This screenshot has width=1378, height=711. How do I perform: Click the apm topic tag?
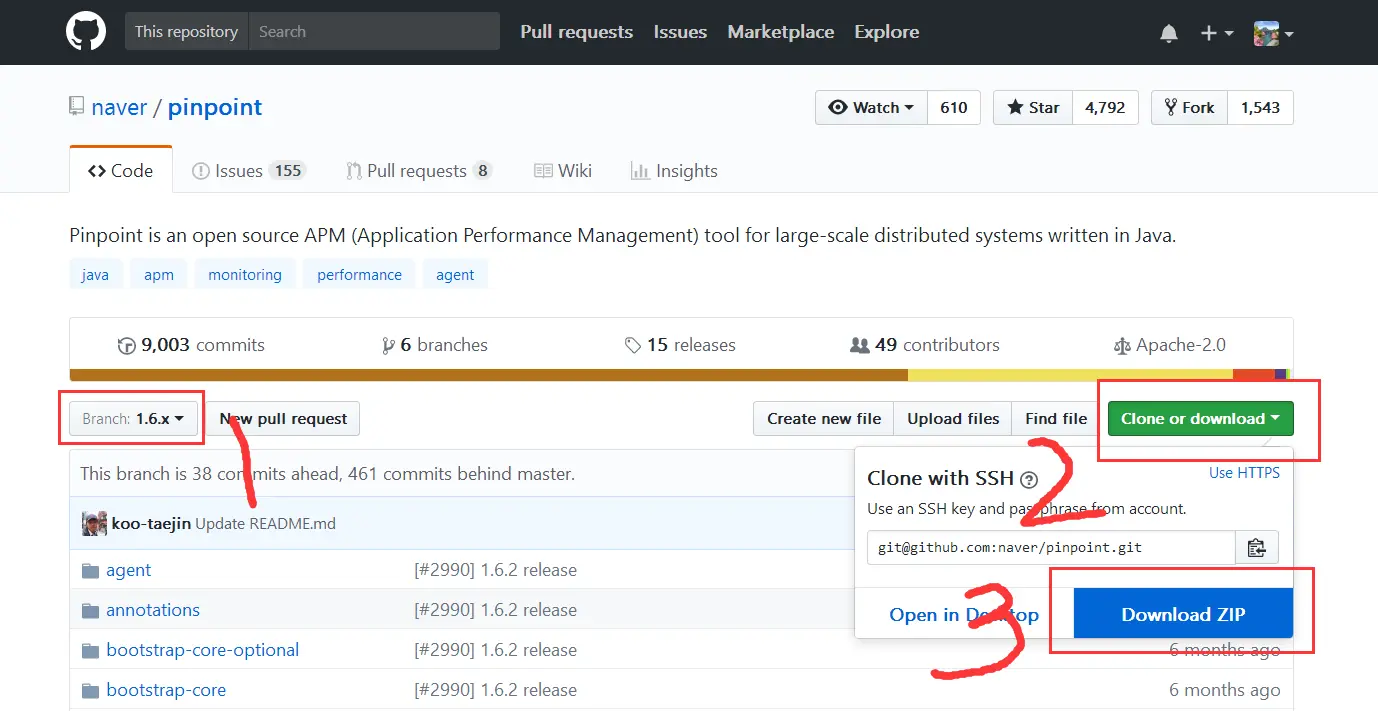[159, 274]
